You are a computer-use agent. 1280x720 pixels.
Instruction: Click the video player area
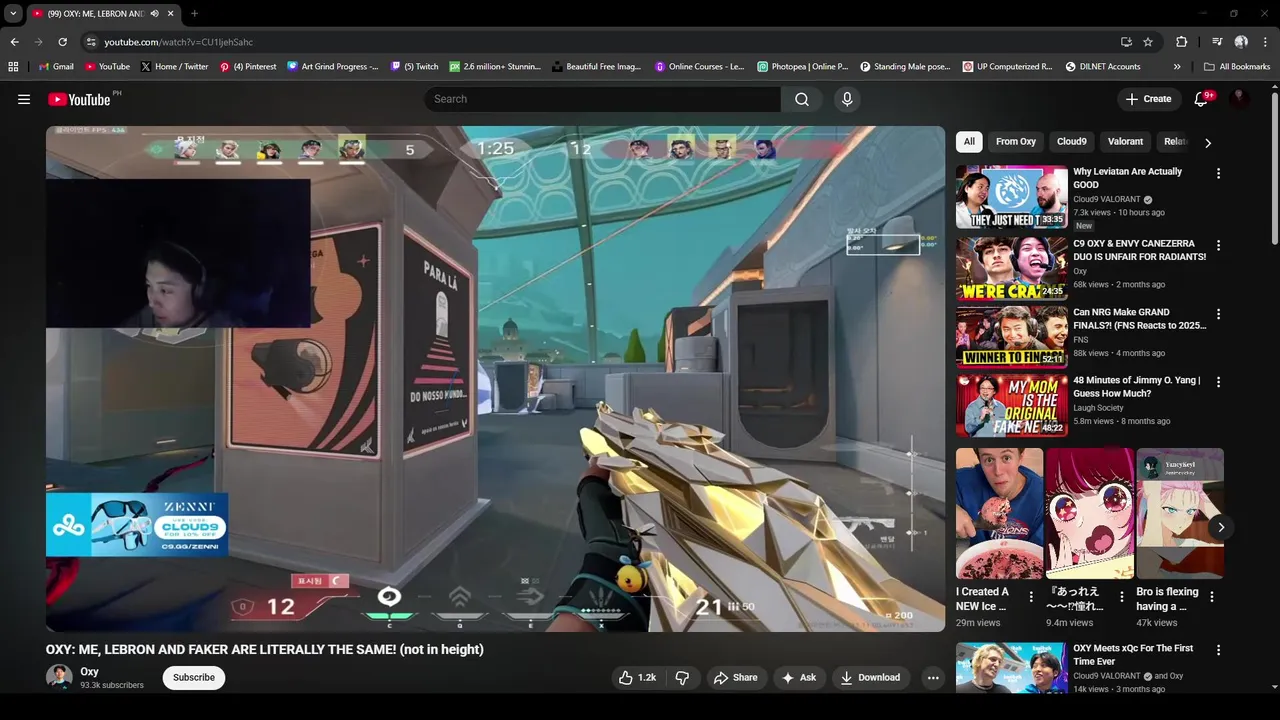(x=495, y=378)
